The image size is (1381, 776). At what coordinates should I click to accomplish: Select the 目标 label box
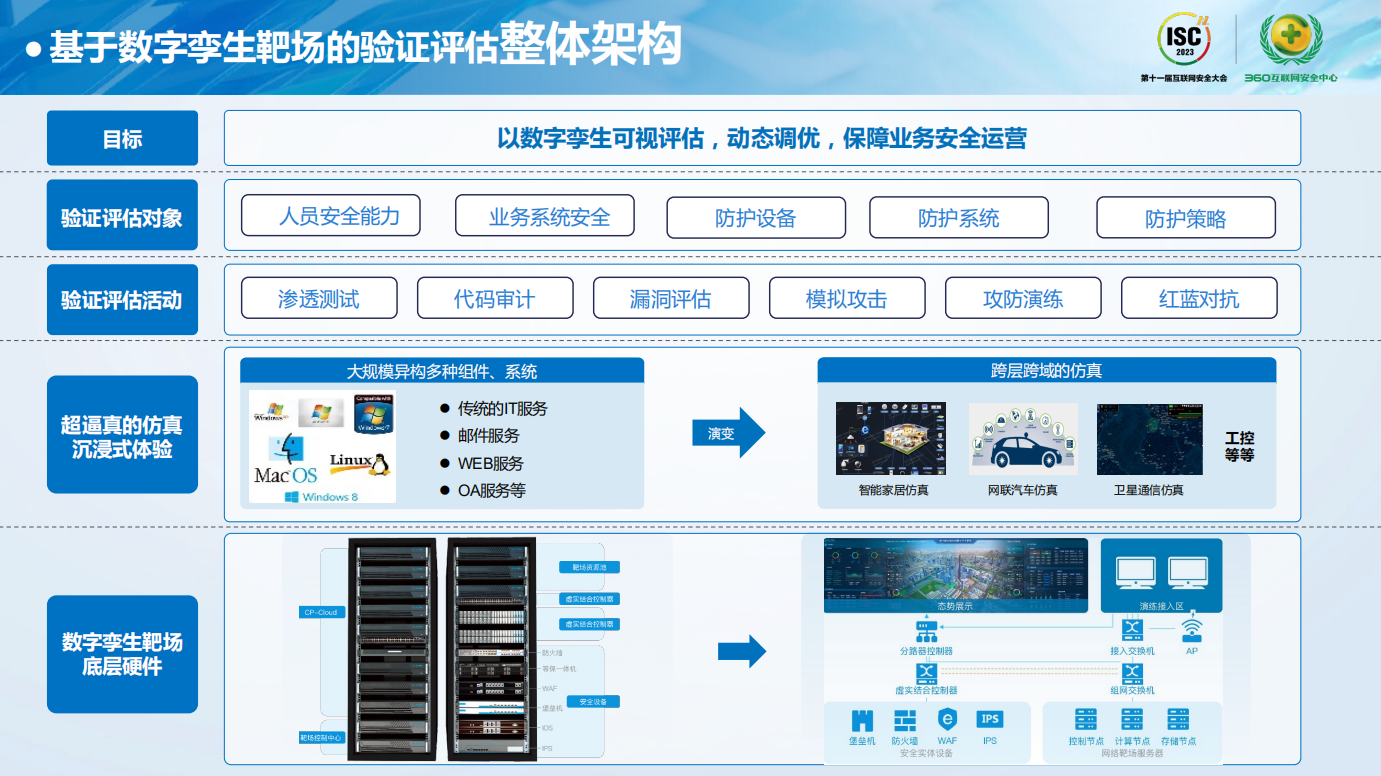point(122,138)
